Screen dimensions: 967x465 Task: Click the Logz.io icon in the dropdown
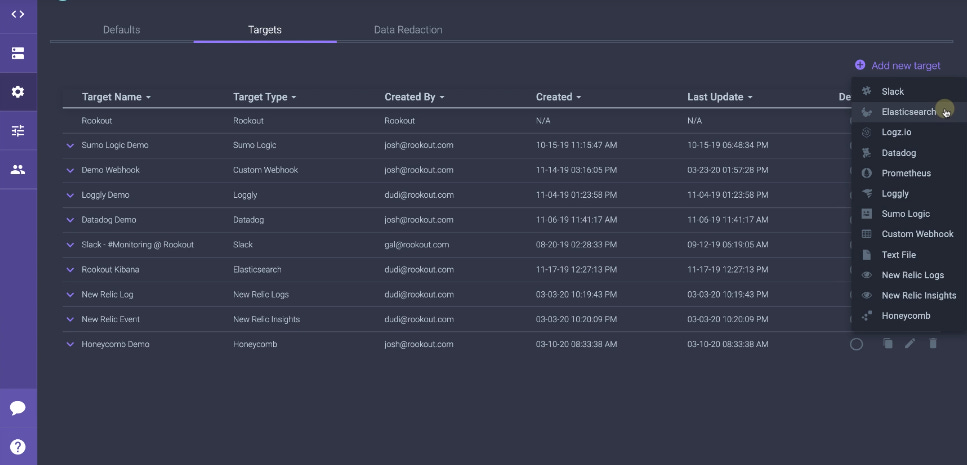click(866, 132)
